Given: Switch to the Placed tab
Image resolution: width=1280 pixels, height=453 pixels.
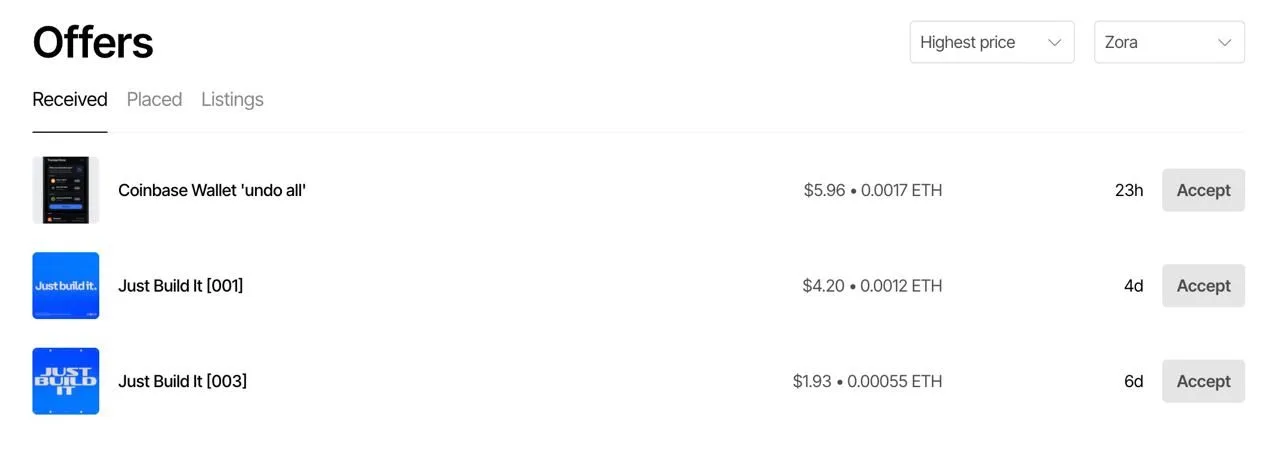Looking at the screenshot, I should click(x=154, y=99).
